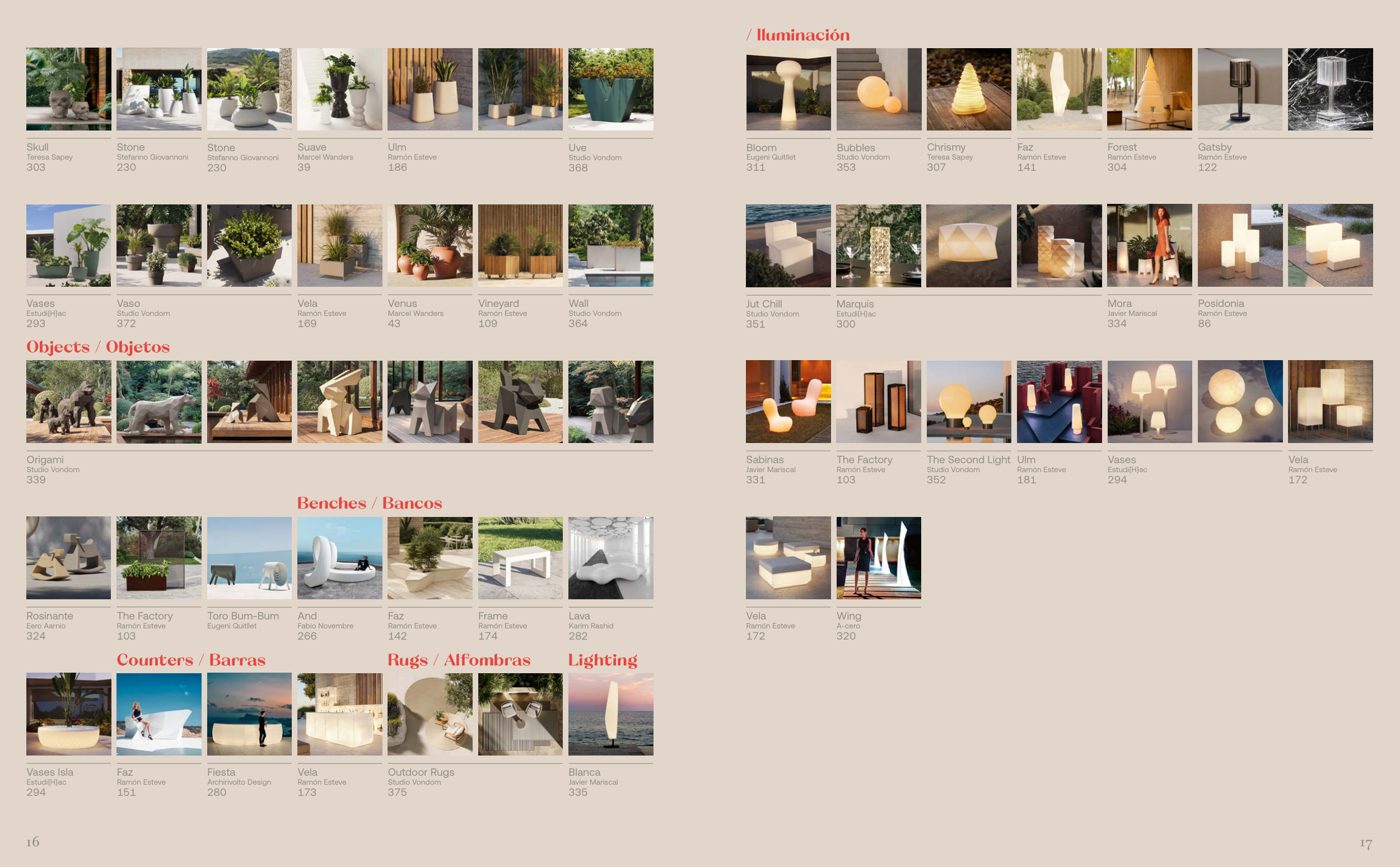Click the Objects / Objetos heading
Image resolution: width=1400 pixels, height=867 pixels.
point(98,347)
